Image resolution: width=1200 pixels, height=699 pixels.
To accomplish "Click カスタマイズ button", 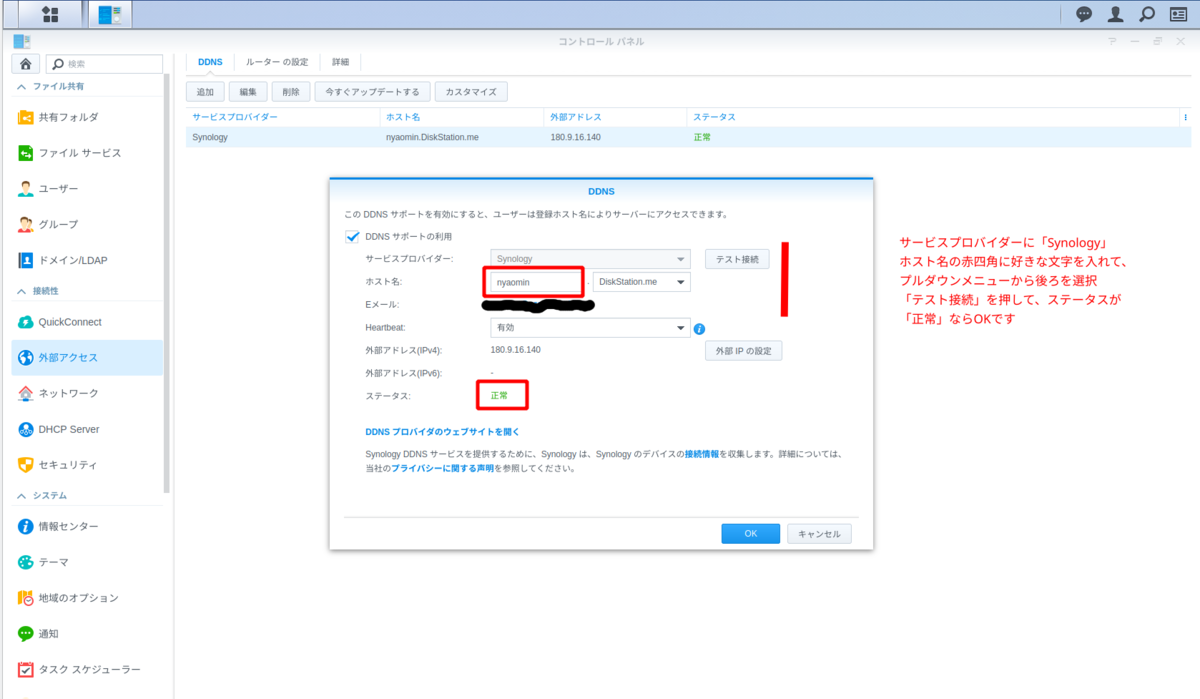I will coord(471,92).
